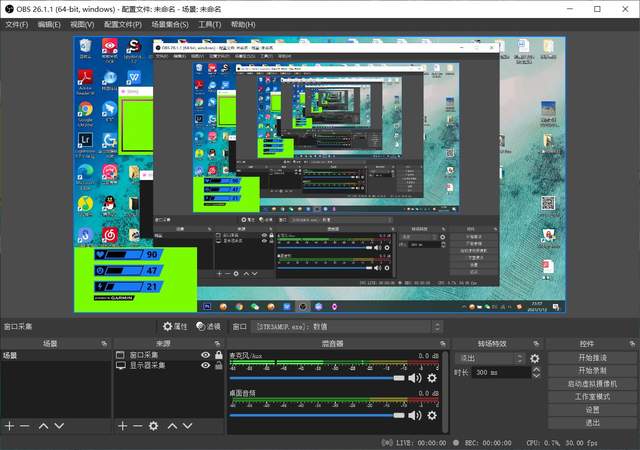Open Desktop Audio settings gear

click(x=432, y=415)
